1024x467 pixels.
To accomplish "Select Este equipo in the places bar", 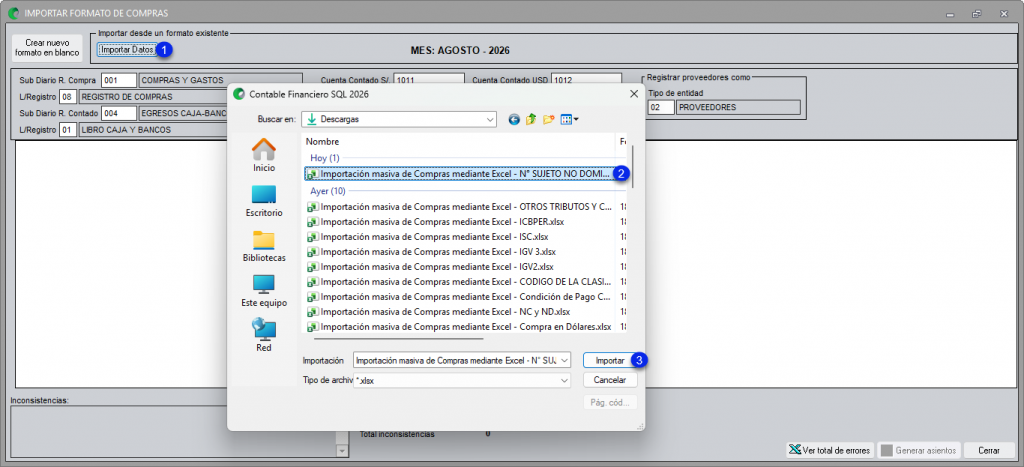I will coord(264,291).
